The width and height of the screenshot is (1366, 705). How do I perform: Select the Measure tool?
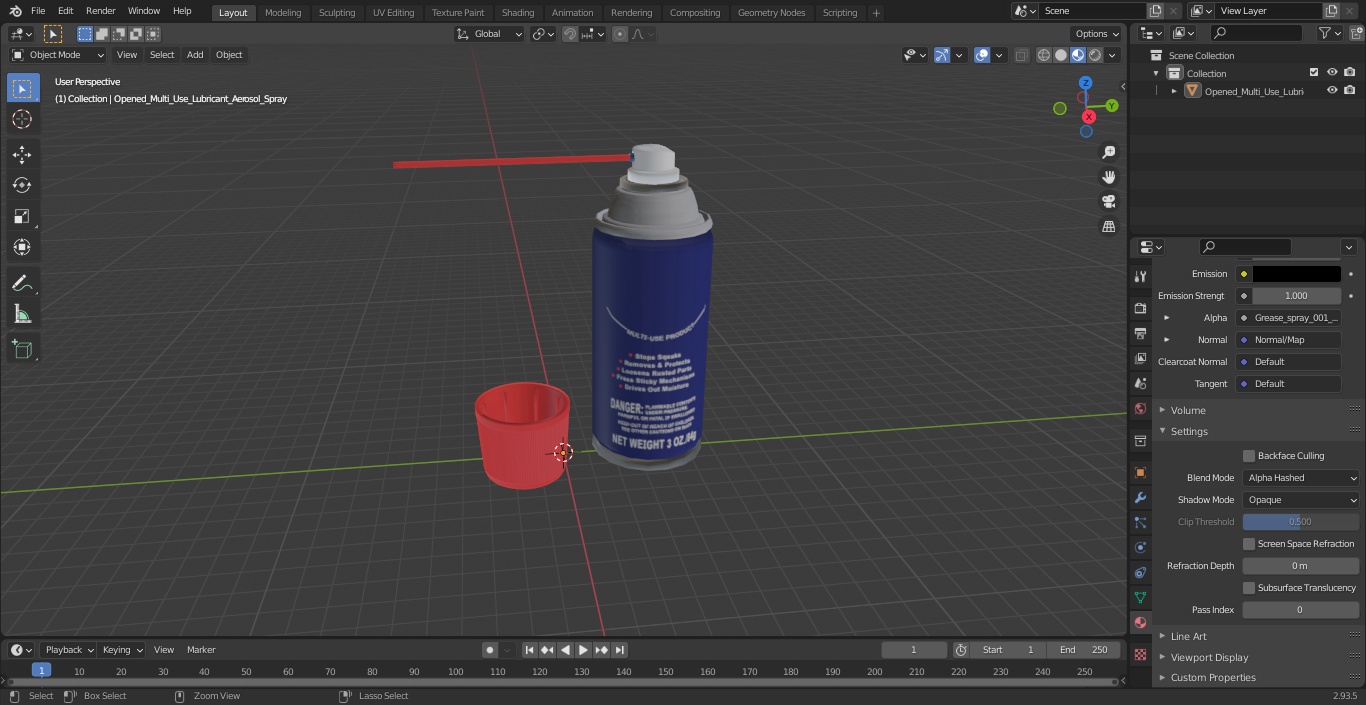click(x=22, y=315)
